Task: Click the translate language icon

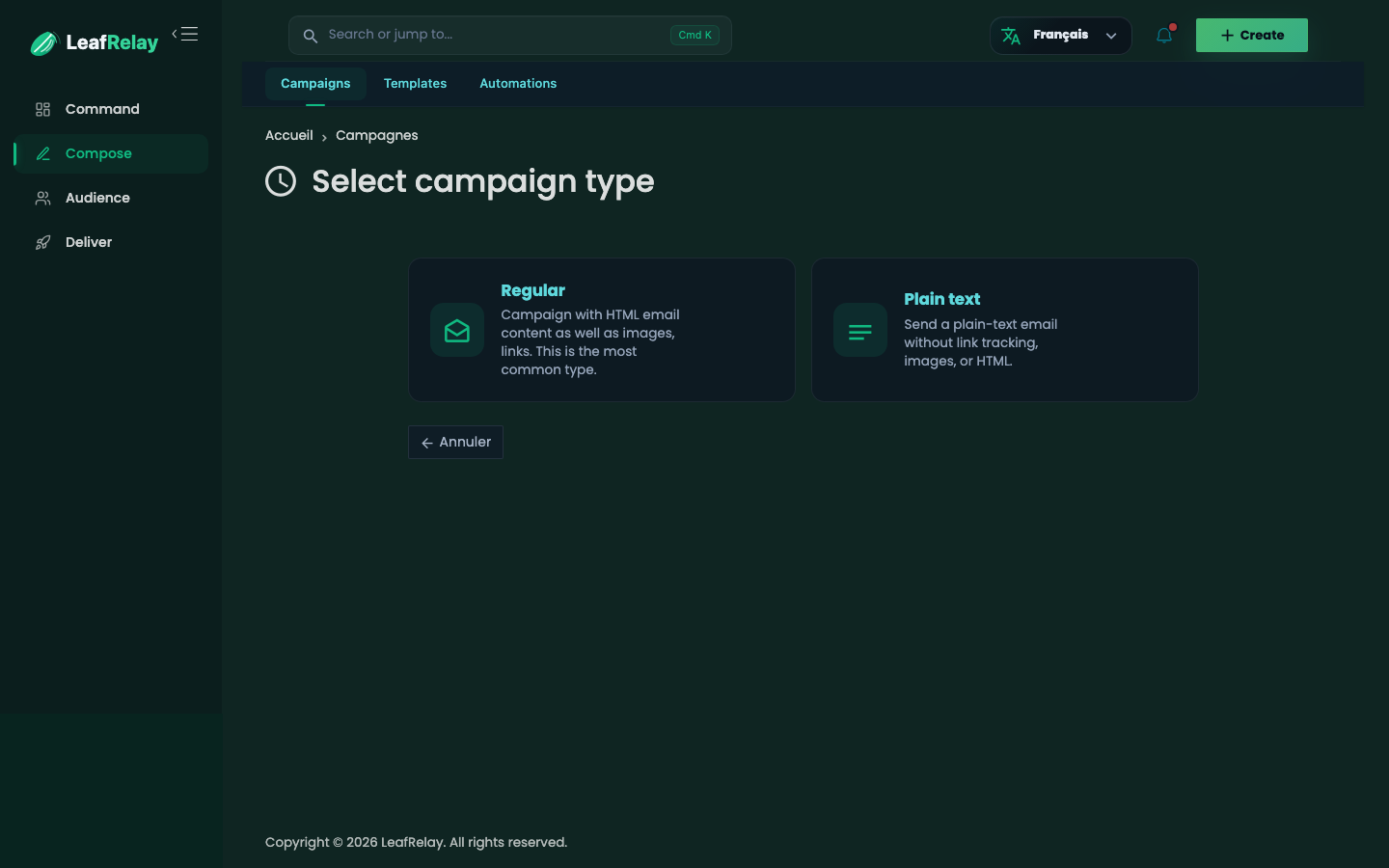Action: click(1011, 36)
